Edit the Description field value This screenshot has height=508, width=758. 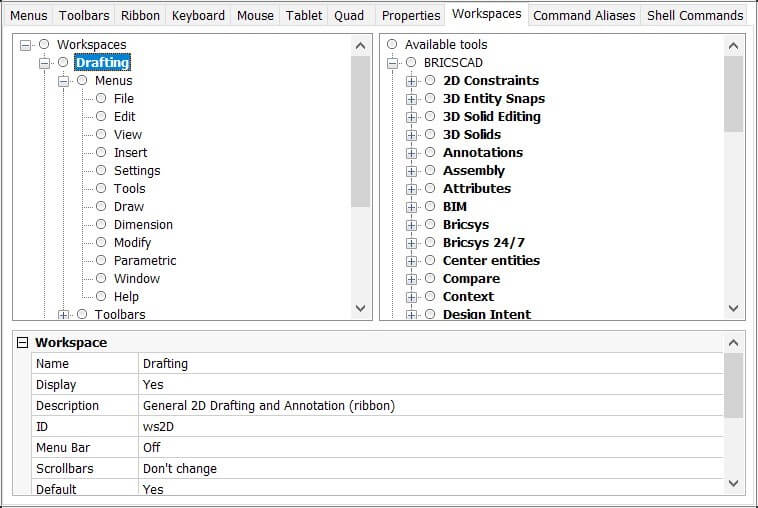[x=430, y=406]
